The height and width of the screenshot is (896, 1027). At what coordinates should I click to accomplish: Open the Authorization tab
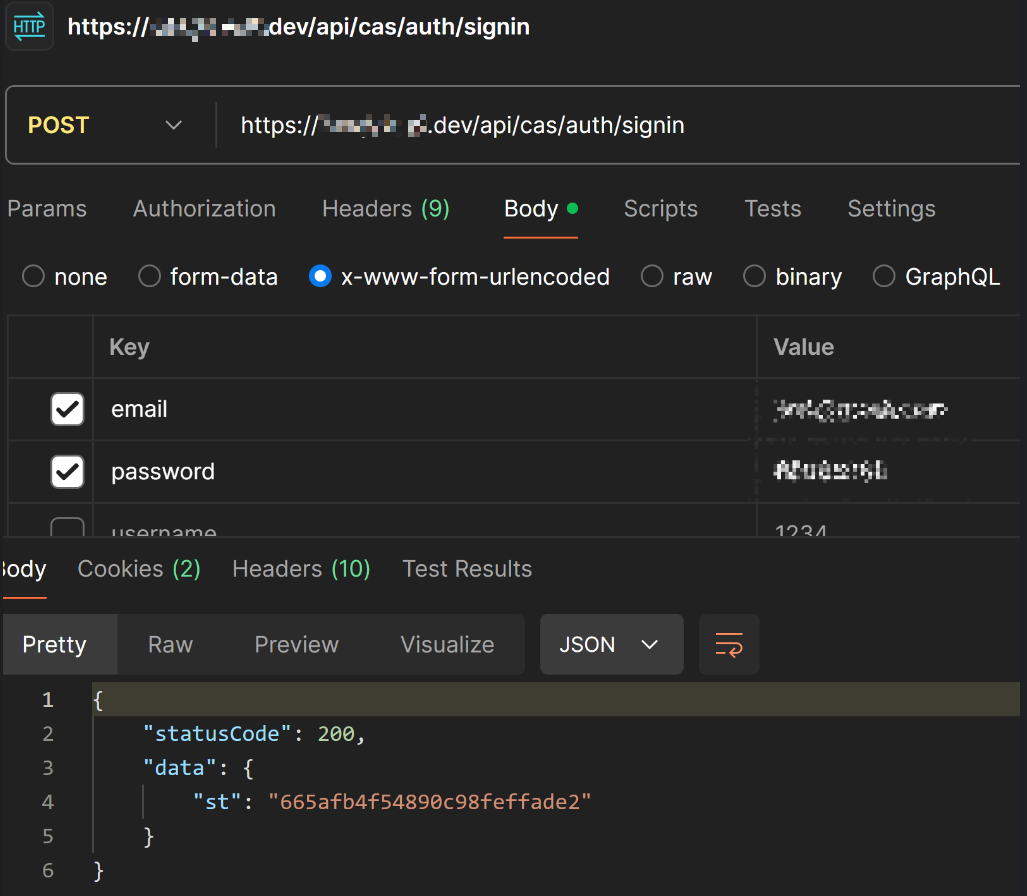pos(204,209)
